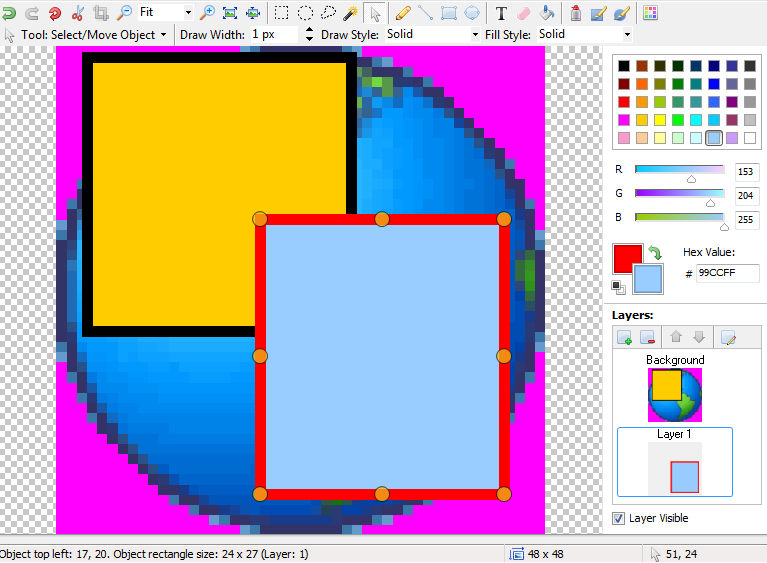Swap foreground and background colors
This screenshot has width=767, height=563.
tap(655, 252)
